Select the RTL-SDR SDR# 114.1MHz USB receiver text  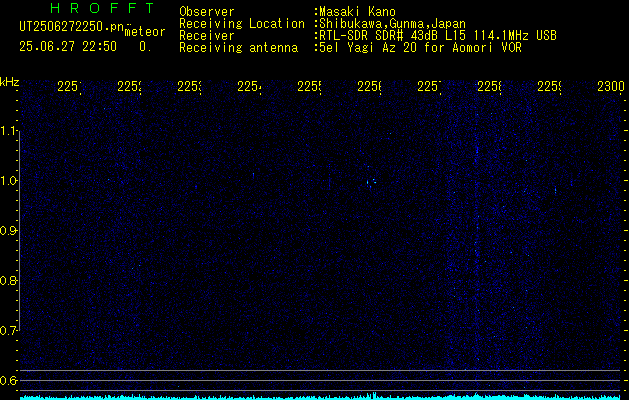tap(438, 36)
